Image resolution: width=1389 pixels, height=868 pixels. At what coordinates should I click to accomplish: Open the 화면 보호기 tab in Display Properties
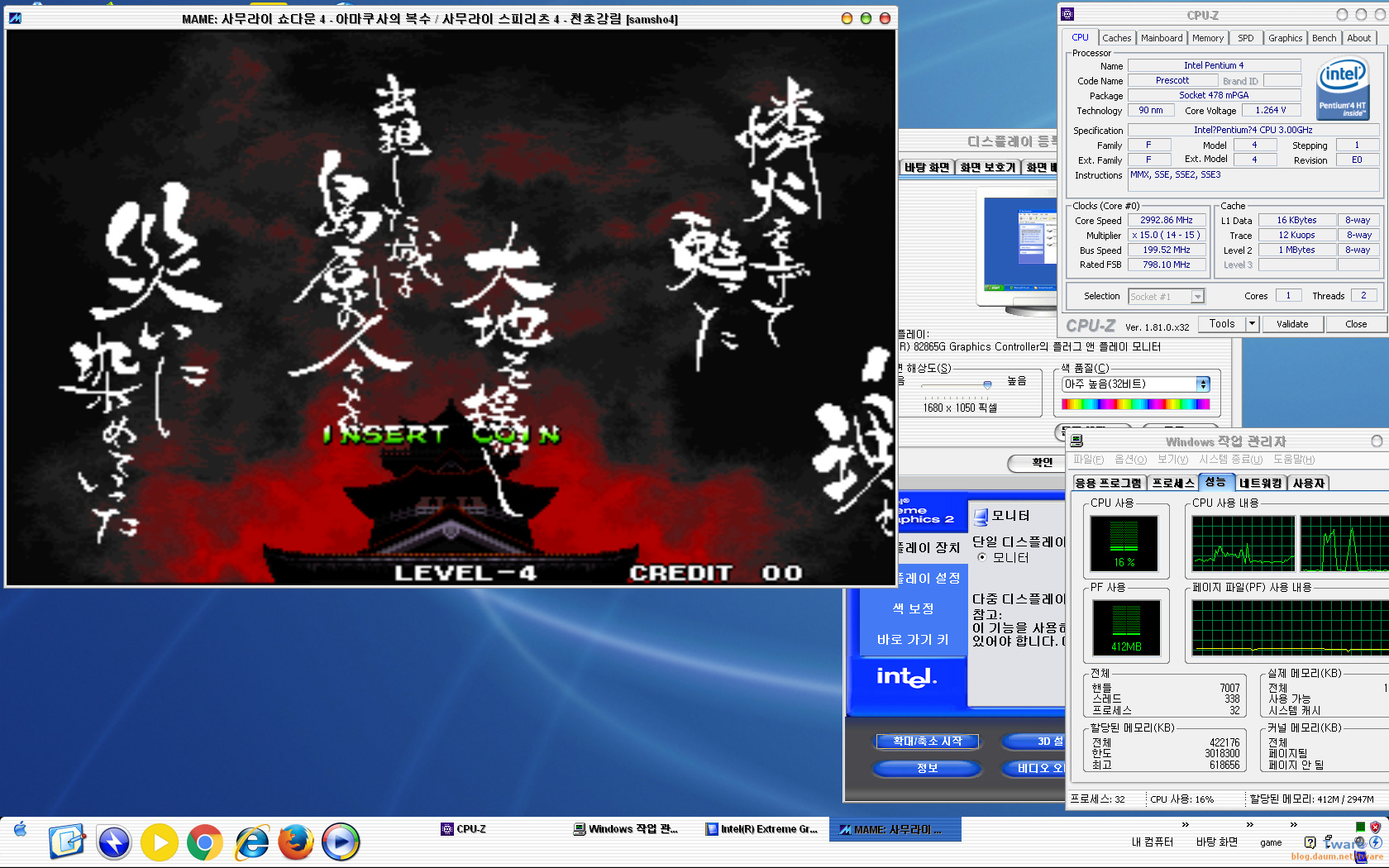pos(987,168)
